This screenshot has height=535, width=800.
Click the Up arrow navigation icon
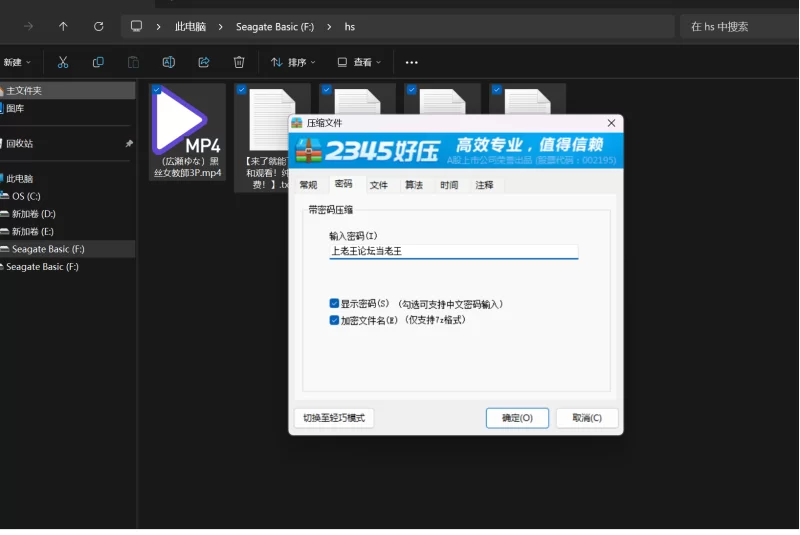[63, 26]
